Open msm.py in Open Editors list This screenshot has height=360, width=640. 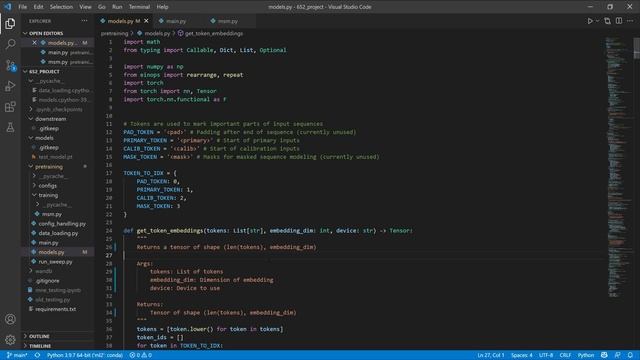(58, 62)
